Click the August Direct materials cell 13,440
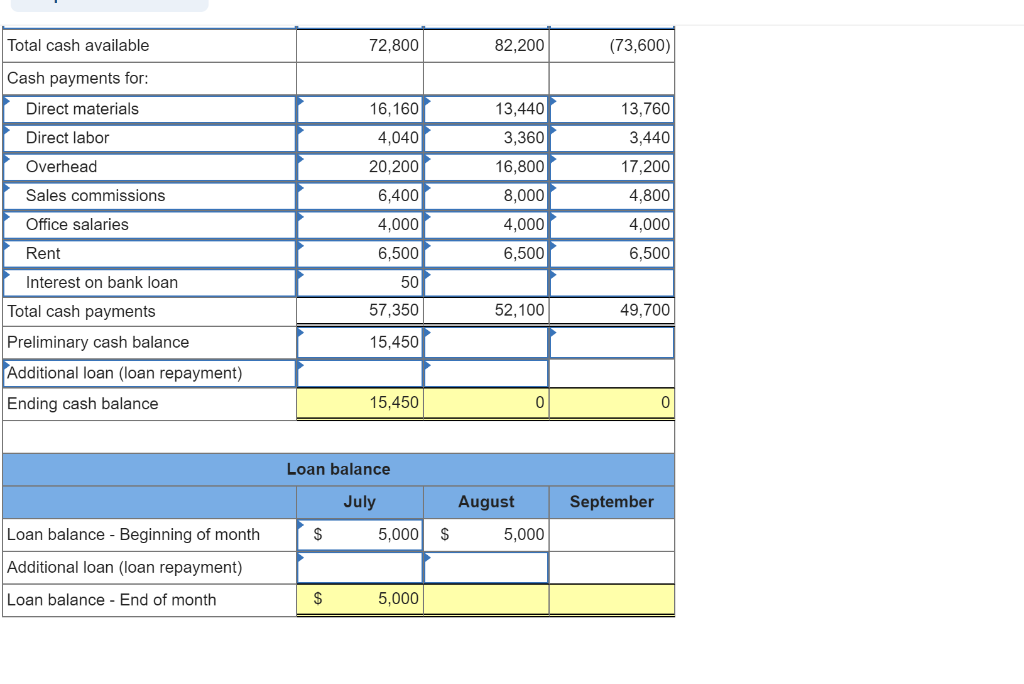The width and height of the screenshot is (1024, 684). tap(486, 109)
